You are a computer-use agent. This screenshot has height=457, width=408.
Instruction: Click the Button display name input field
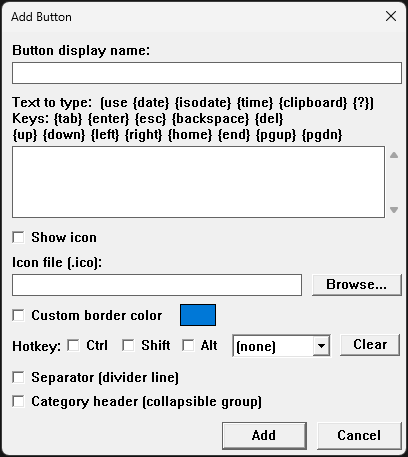pyautogui.click(x=207, y=73)
